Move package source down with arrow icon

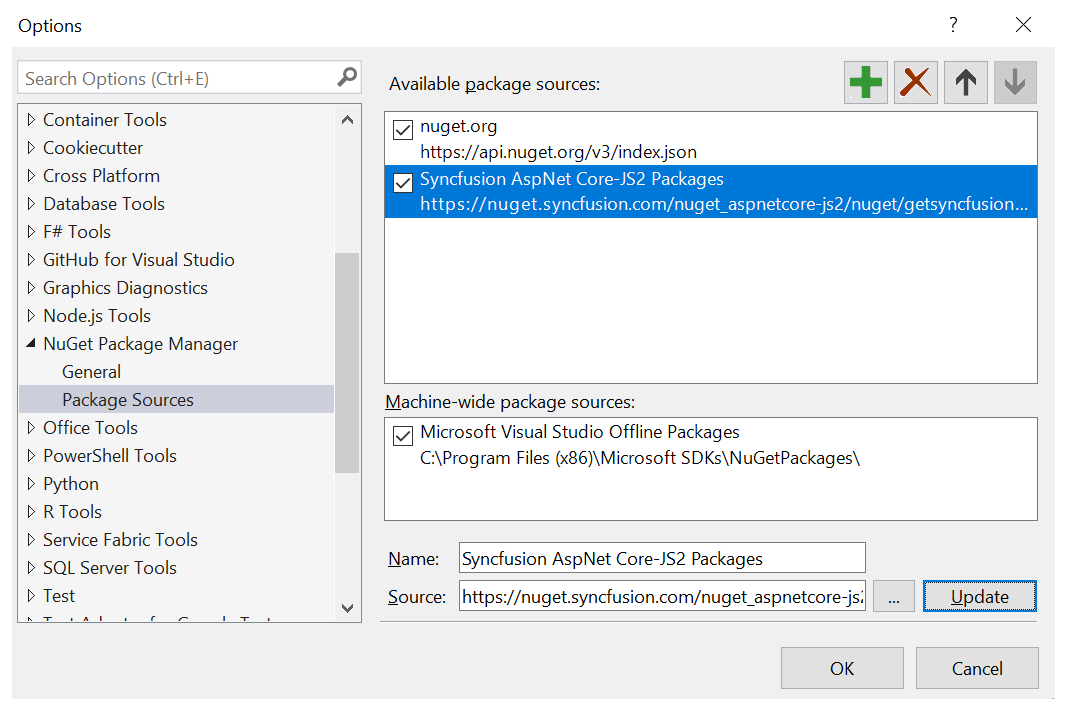(x=1015, y=83)
